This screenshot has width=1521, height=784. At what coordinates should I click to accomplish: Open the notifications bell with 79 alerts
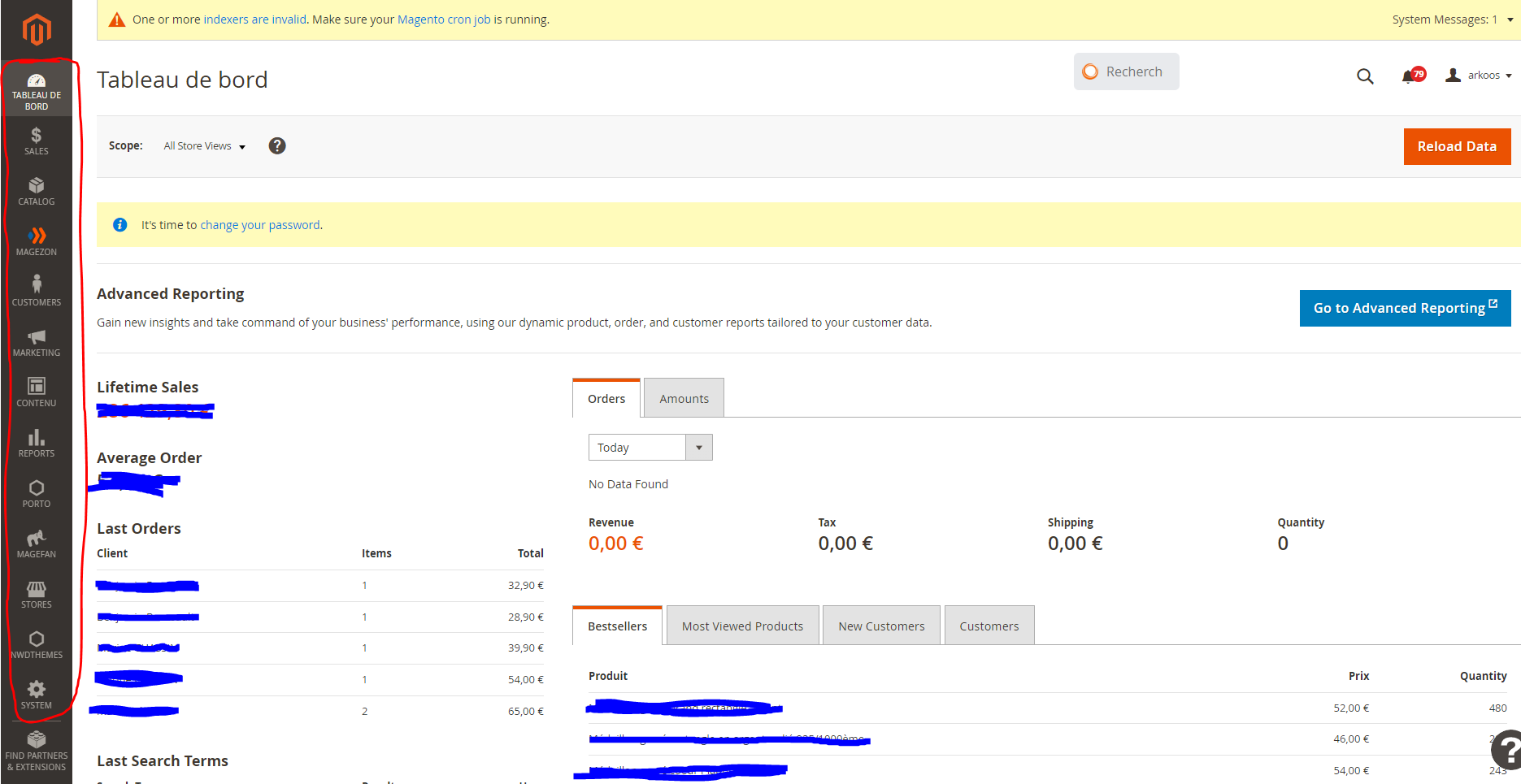coord(1410,75)
